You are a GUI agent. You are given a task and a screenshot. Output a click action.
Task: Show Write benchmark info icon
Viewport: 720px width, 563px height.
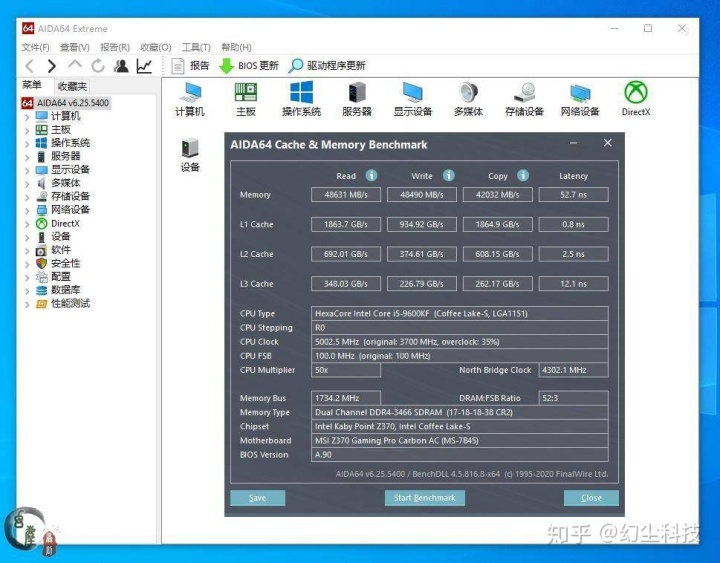click(x=449, y=175)
